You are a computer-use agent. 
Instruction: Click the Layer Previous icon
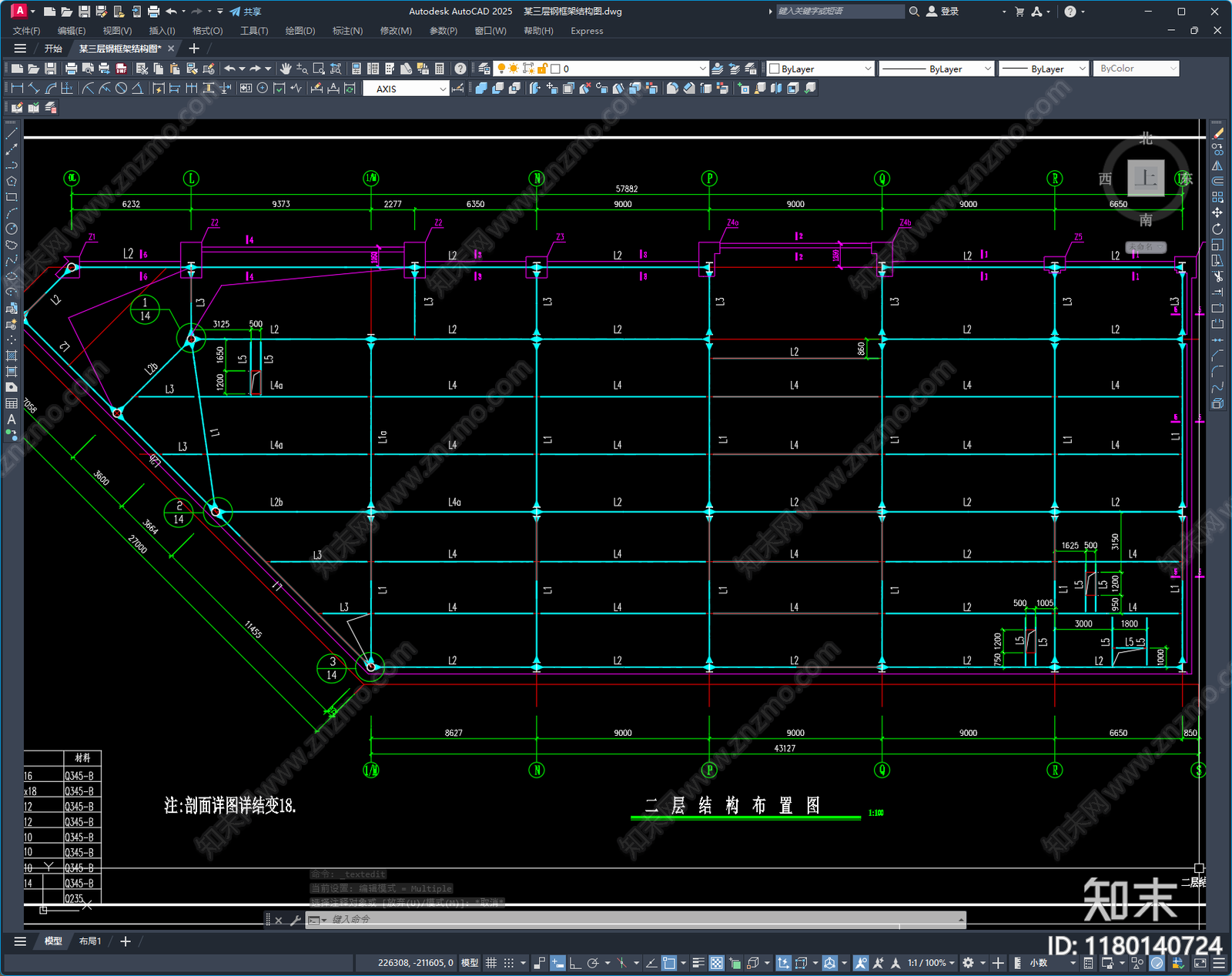(x=734, y=69)
